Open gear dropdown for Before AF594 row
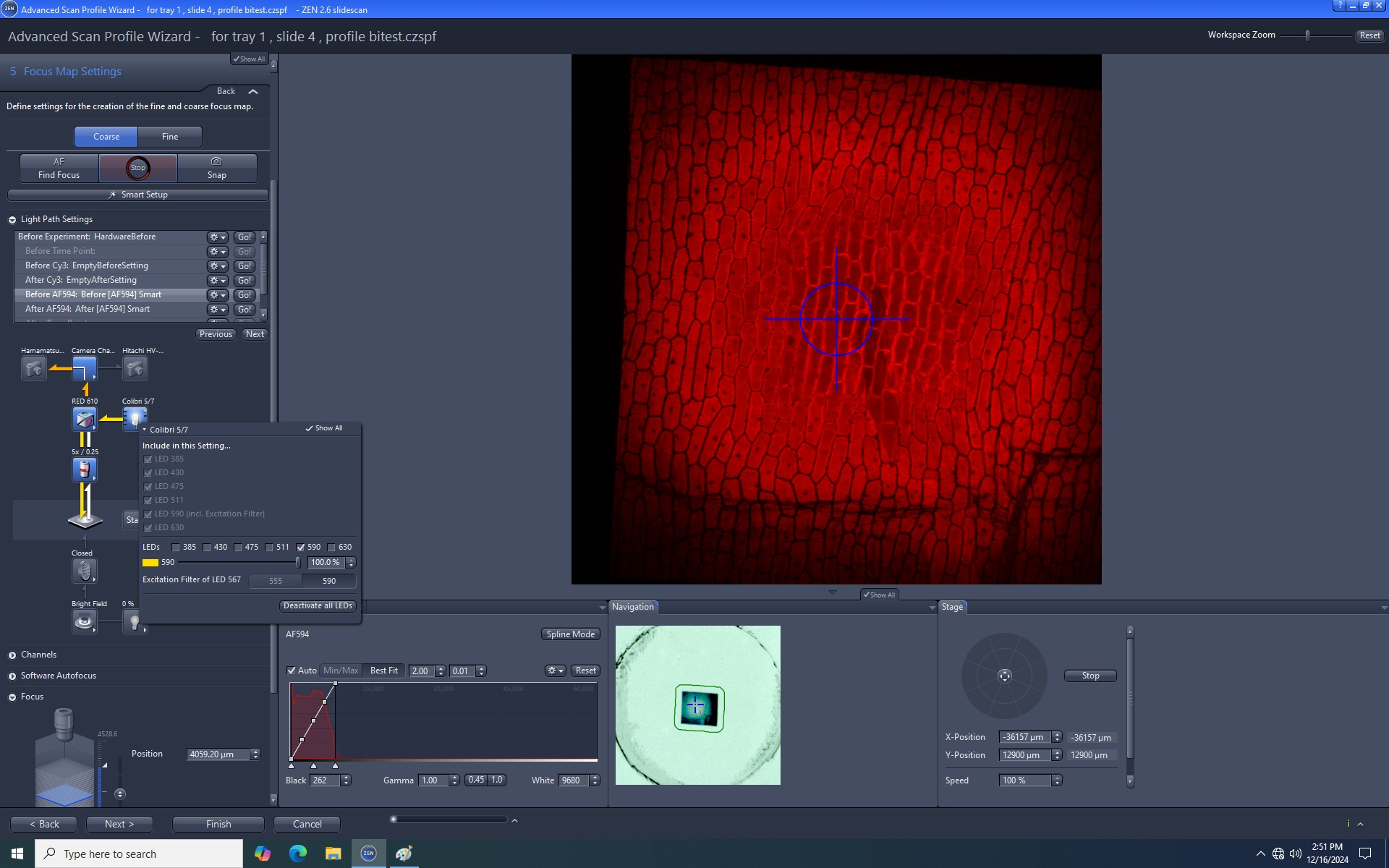1389x868 pixels. pyautogui.click(x=218, y=295)
